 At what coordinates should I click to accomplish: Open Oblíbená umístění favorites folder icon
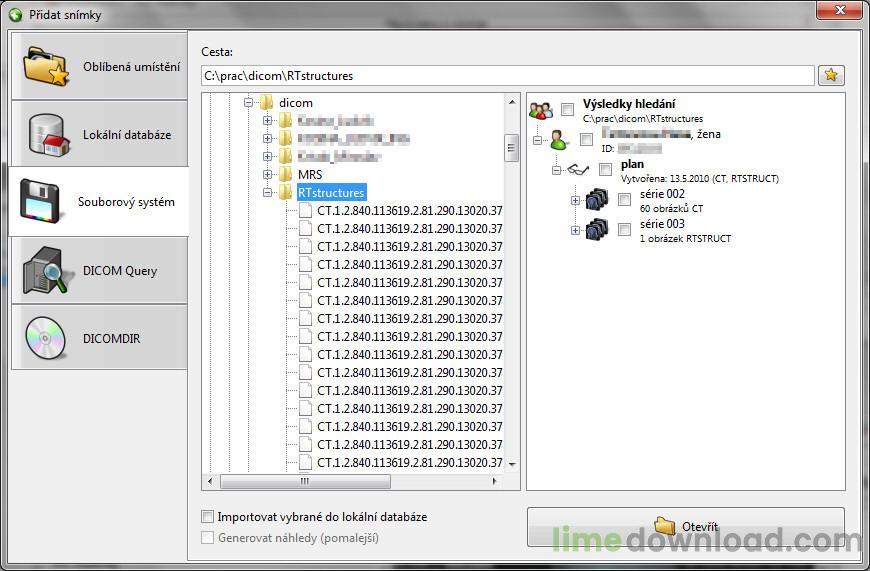[x=45, y=67]
